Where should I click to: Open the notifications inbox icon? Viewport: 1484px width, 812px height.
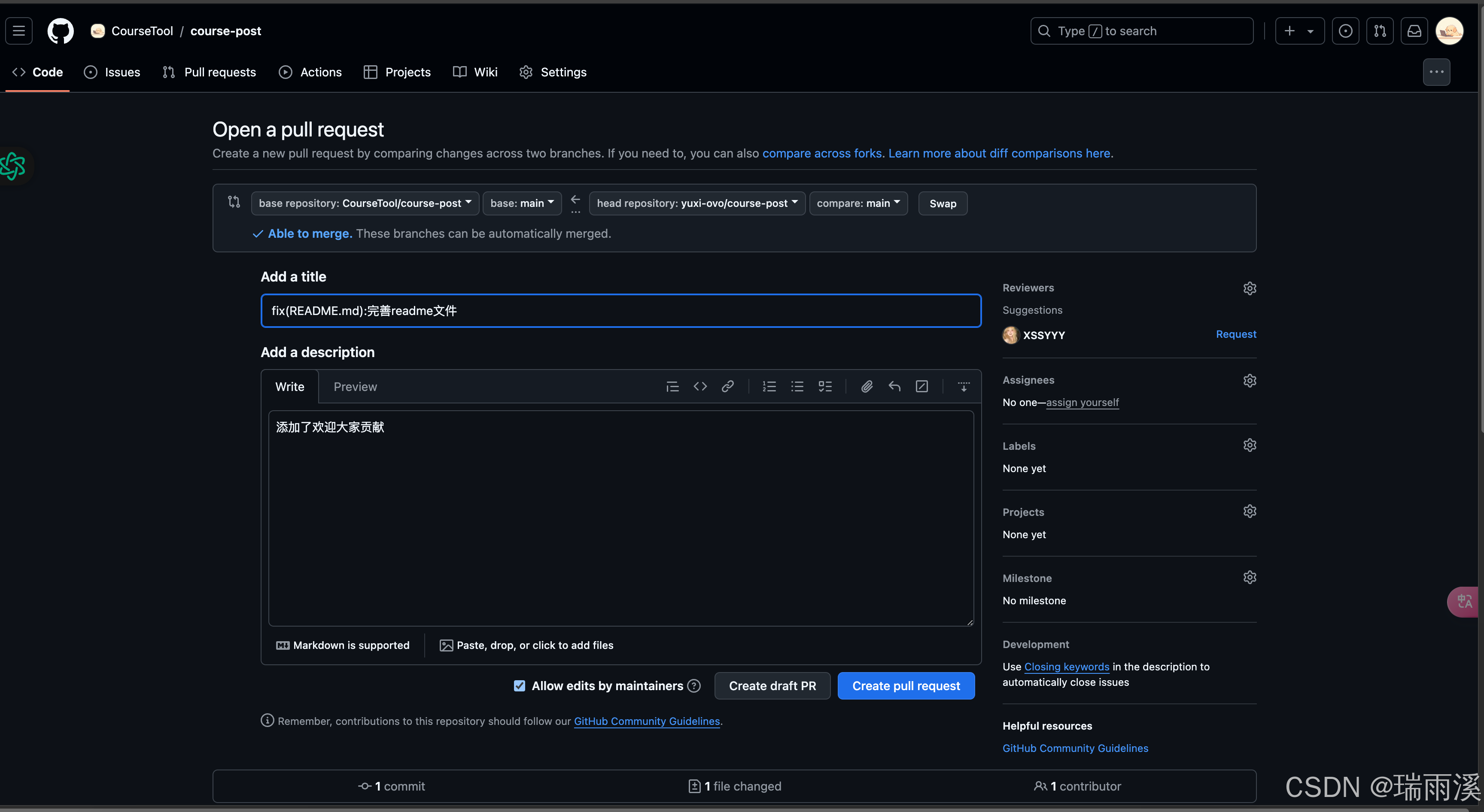[x=1414, y=31]
